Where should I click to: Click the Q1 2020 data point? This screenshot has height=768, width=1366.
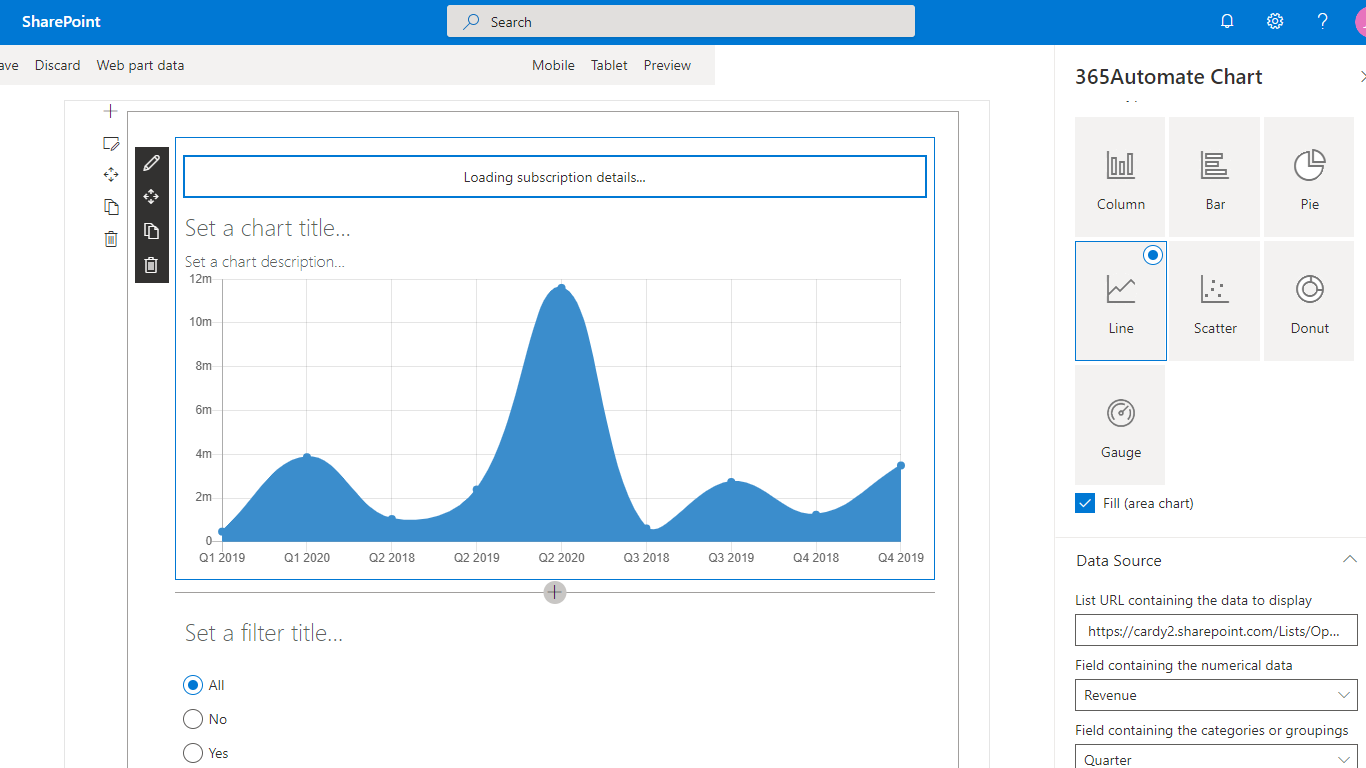(307, 457)
